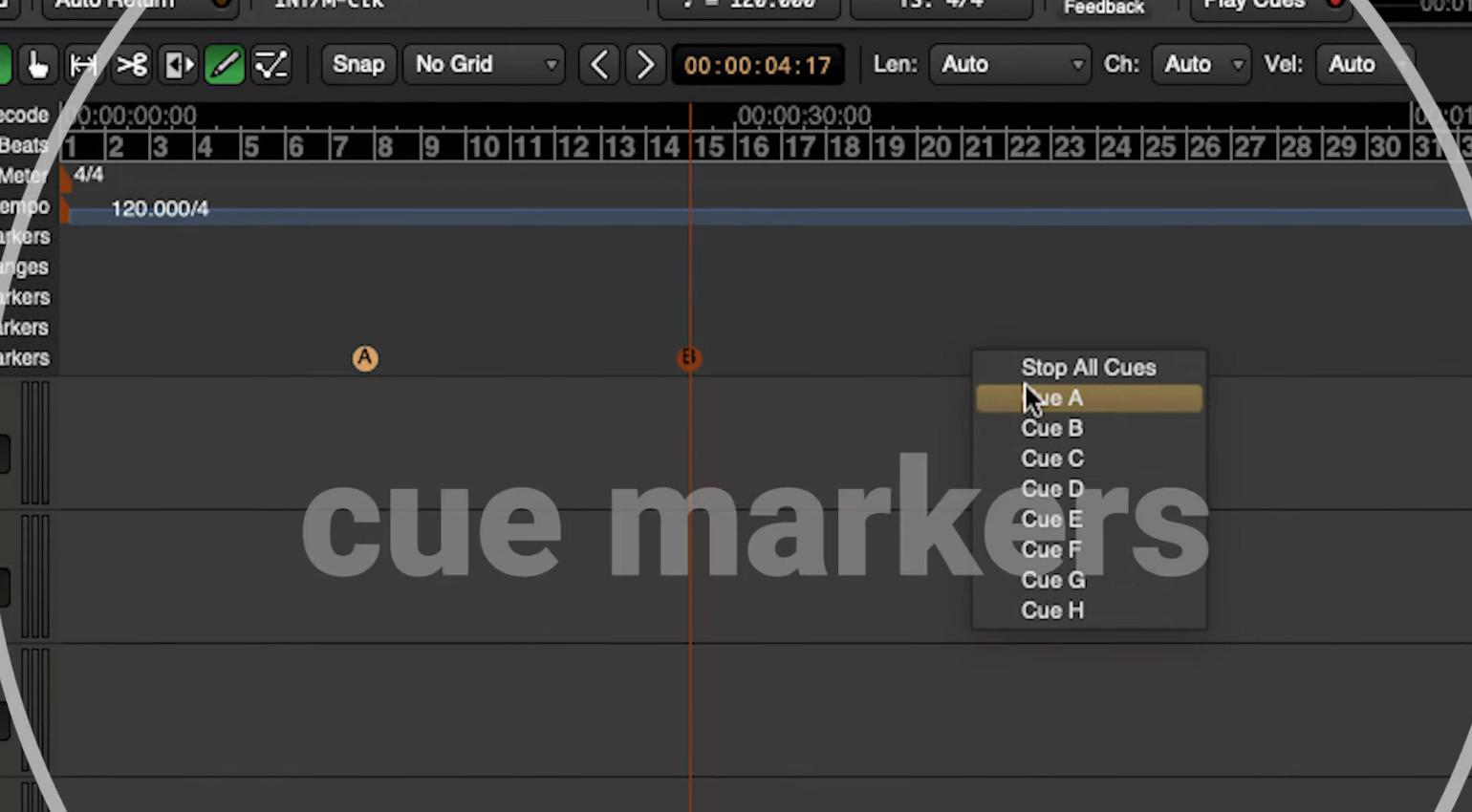Click the 00:00:04:17 time field
Viewport: 1472px width, 812px height.
tap(758, 65)
